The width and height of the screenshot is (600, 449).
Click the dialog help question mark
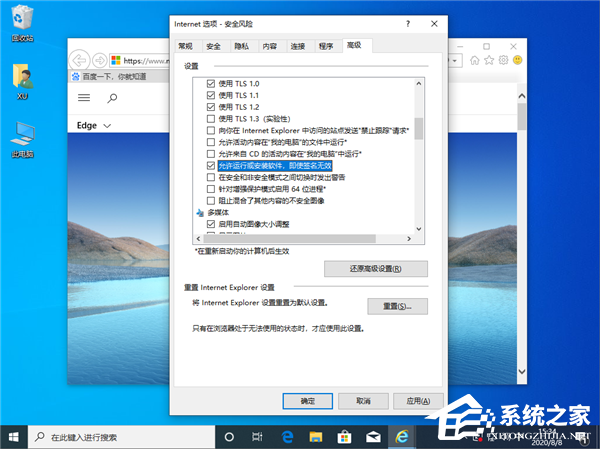pyautogui.click(x=408, y=24)
